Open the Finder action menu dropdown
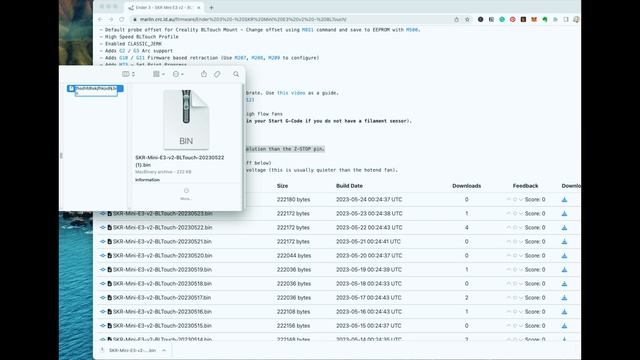640x360 pixels. 178,74
